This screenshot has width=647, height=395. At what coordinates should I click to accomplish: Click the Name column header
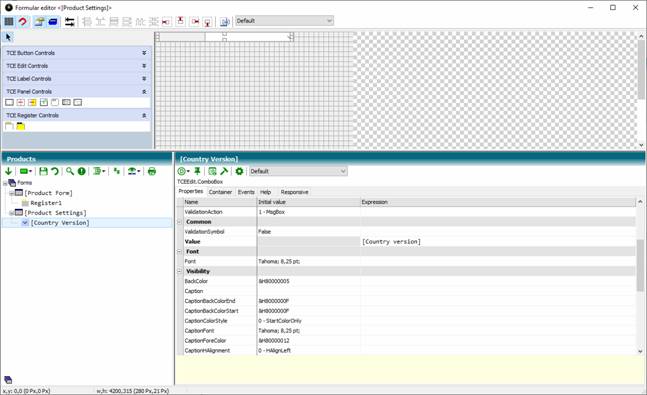[x=220, y=202]
